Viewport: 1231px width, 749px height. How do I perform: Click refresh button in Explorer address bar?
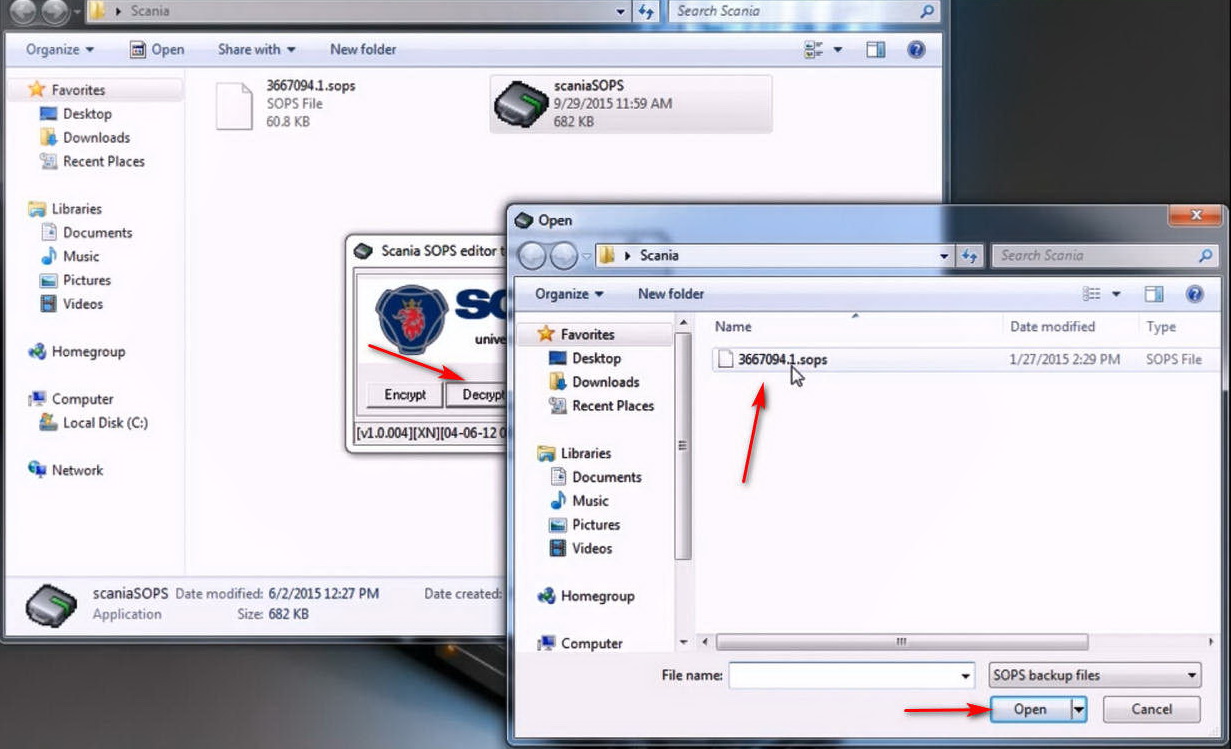(647, 11)
